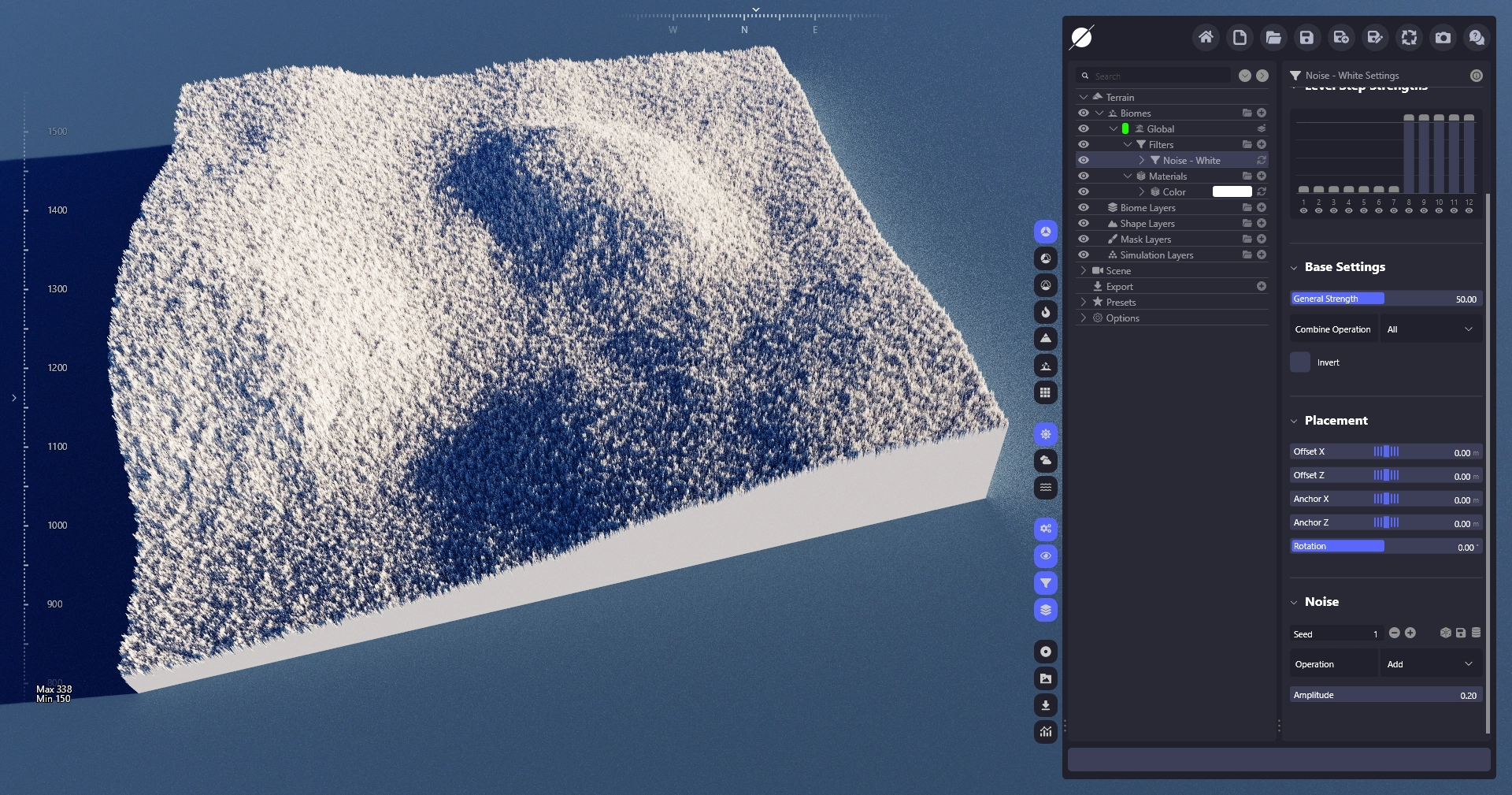Add a new Shape Layer with plus icon
1512x795 pixels.
pyautogui.click(x=1262, y=224)
